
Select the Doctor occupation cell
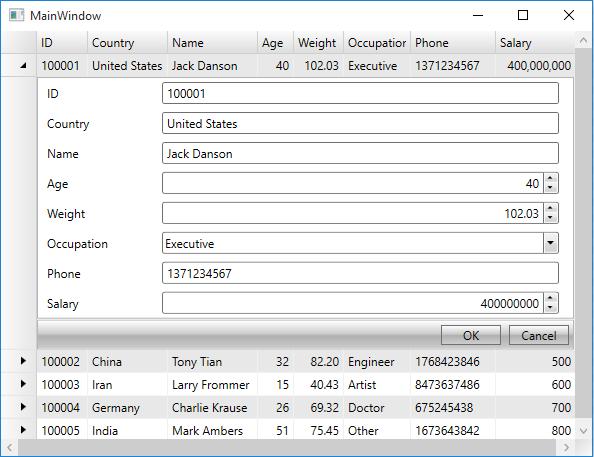pyautogui.click(x=377, y=408)
